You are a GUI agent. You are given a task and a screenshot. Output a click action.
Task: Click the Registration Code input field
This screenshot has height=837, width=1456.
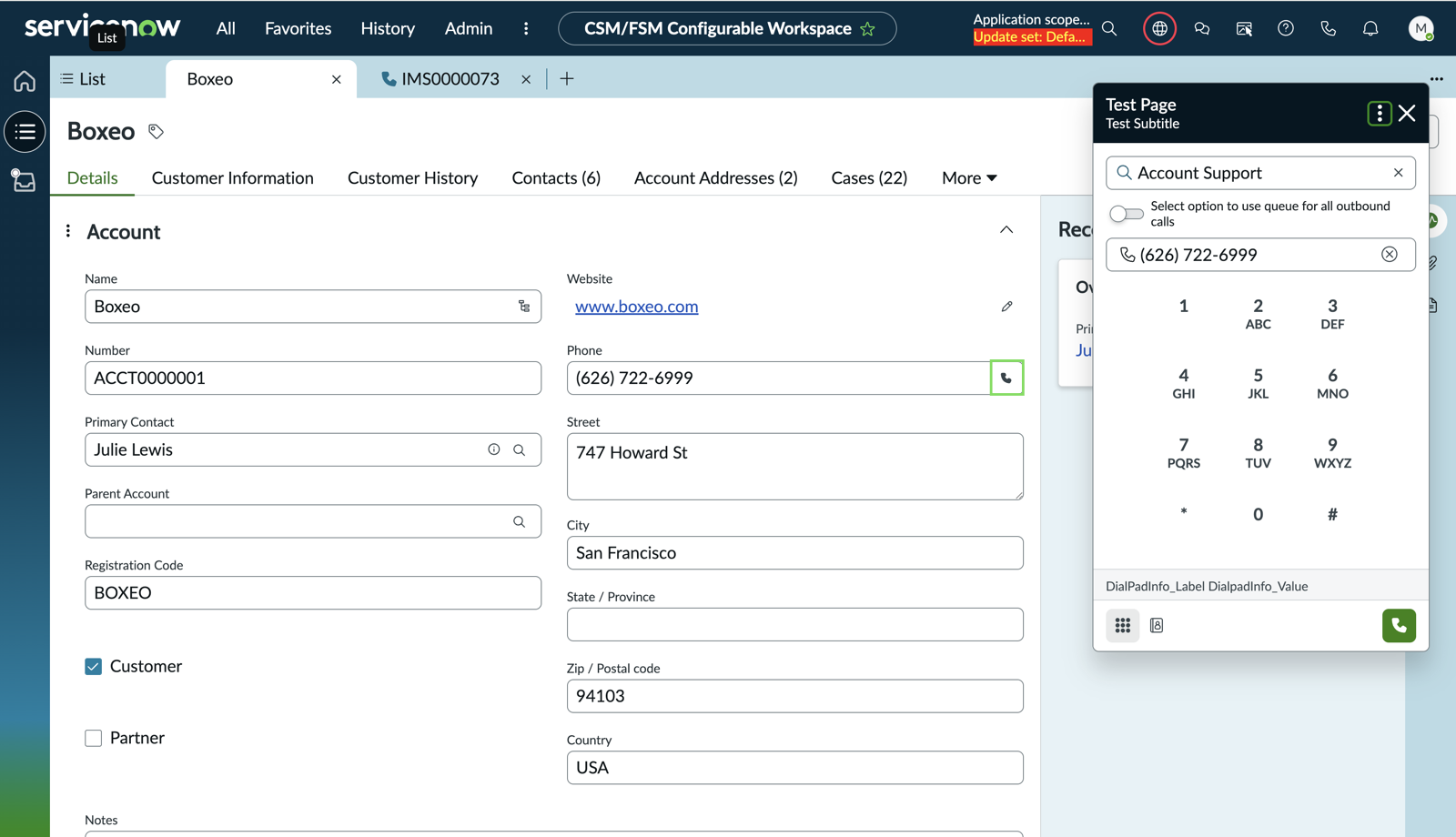(x=313, y=593)
